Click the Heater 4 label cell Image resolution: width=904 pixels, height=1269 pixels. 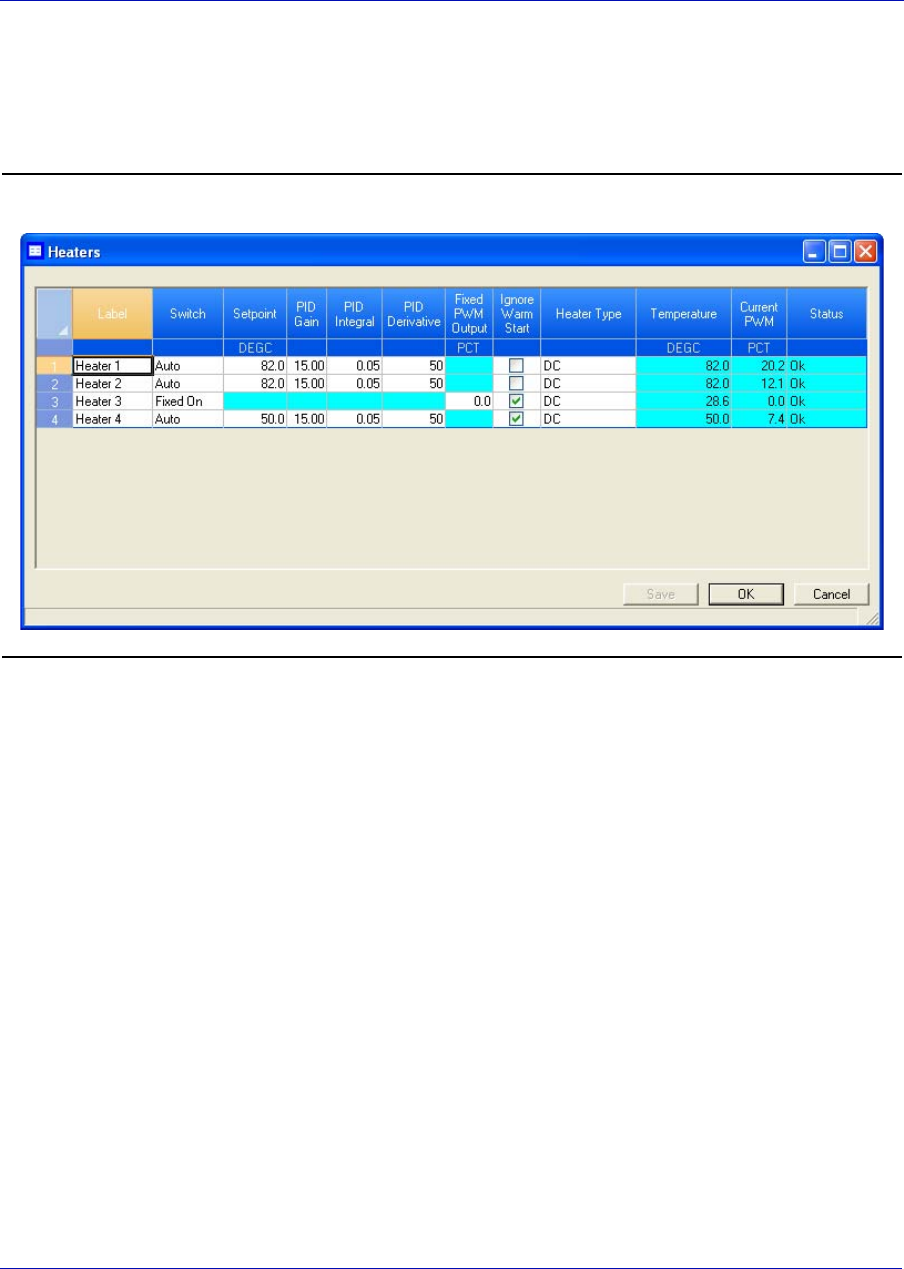point(112,420)
